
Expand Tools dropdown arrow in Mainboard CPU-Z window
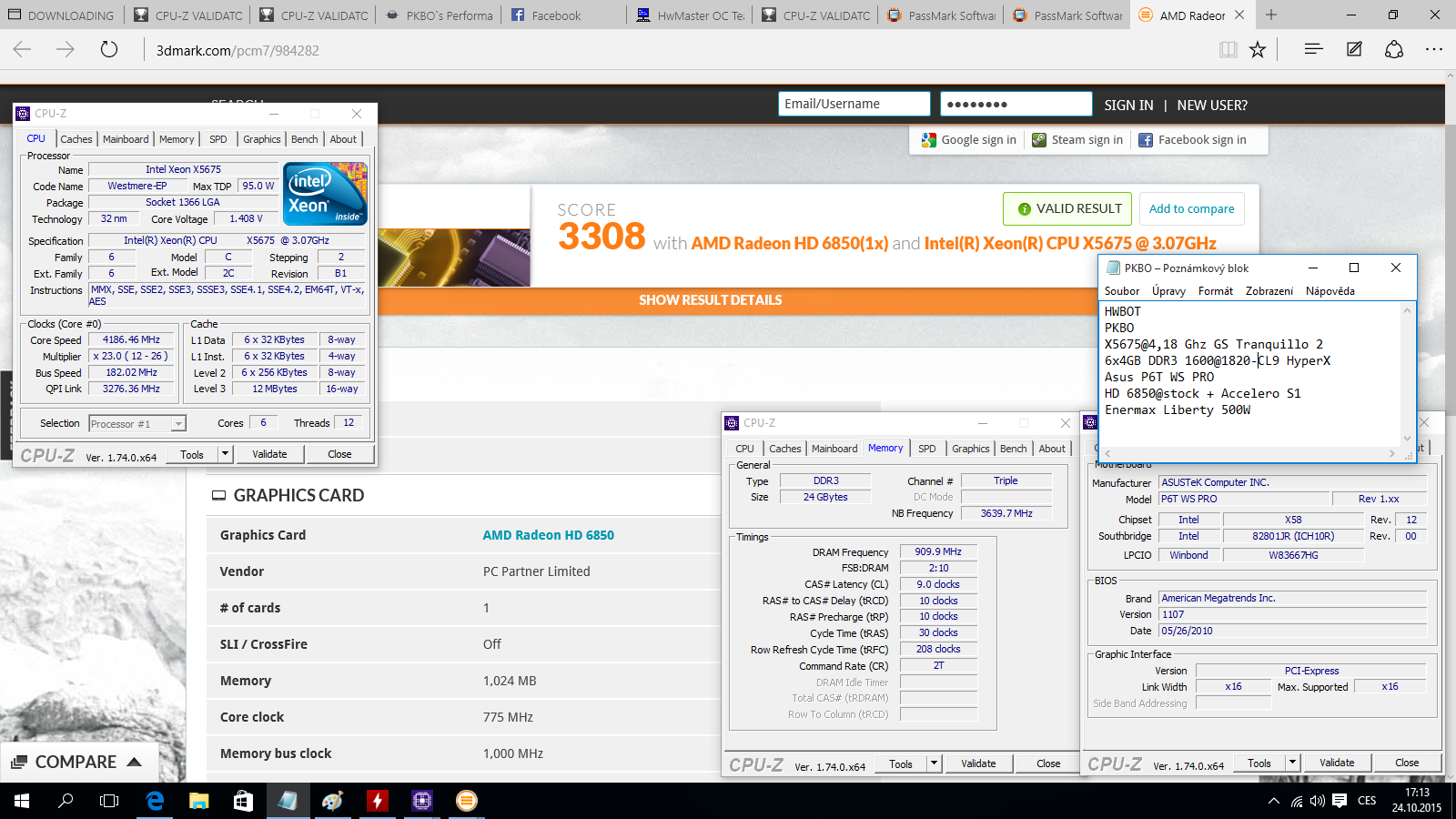[x=1292, y=763]
